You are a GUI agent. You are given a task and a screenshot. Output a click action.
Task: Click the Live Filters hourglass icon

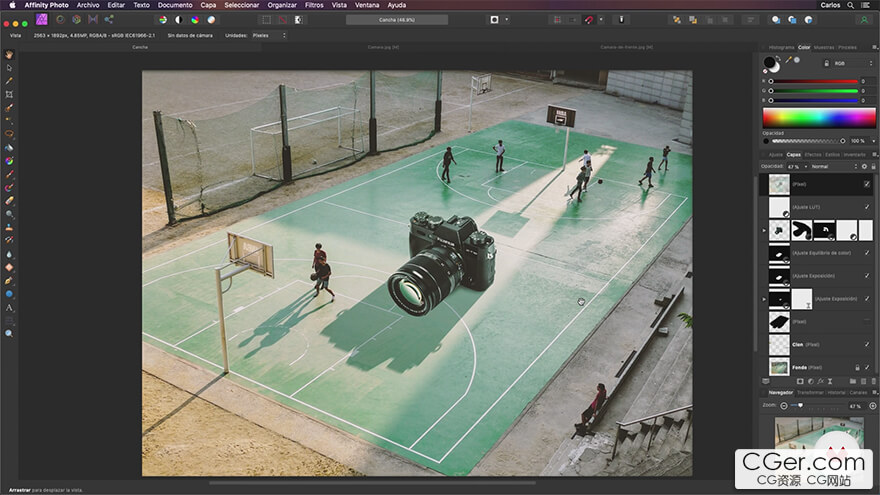click(830, 381)
